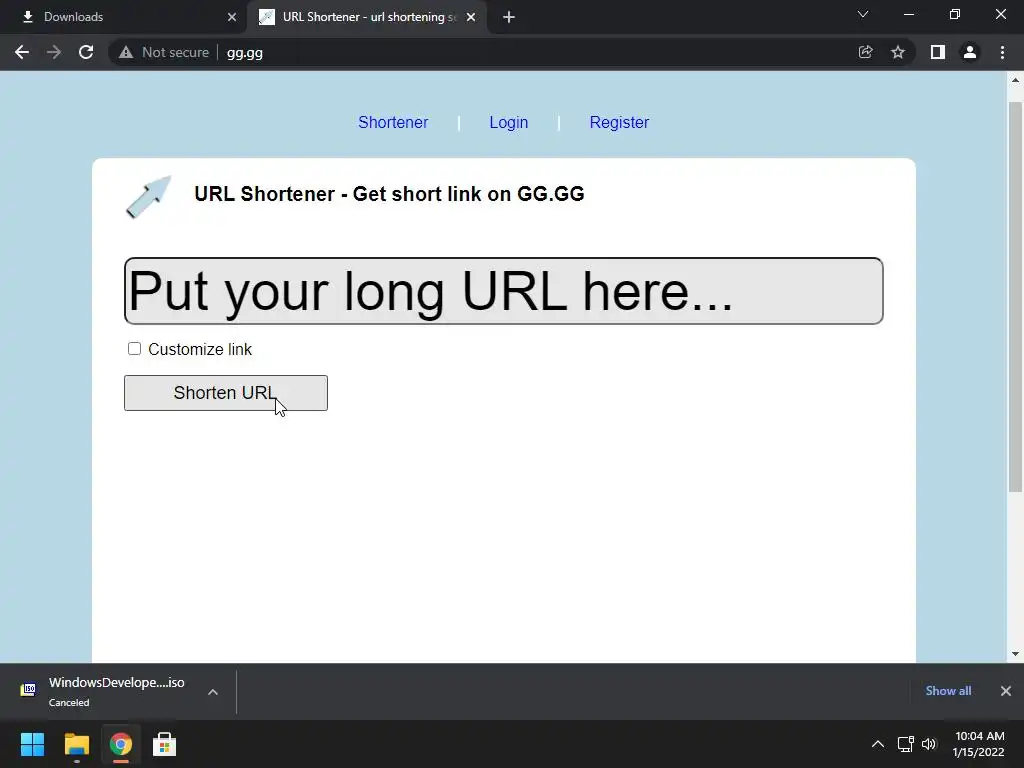Click the volume speaker icon

point(929,744)
